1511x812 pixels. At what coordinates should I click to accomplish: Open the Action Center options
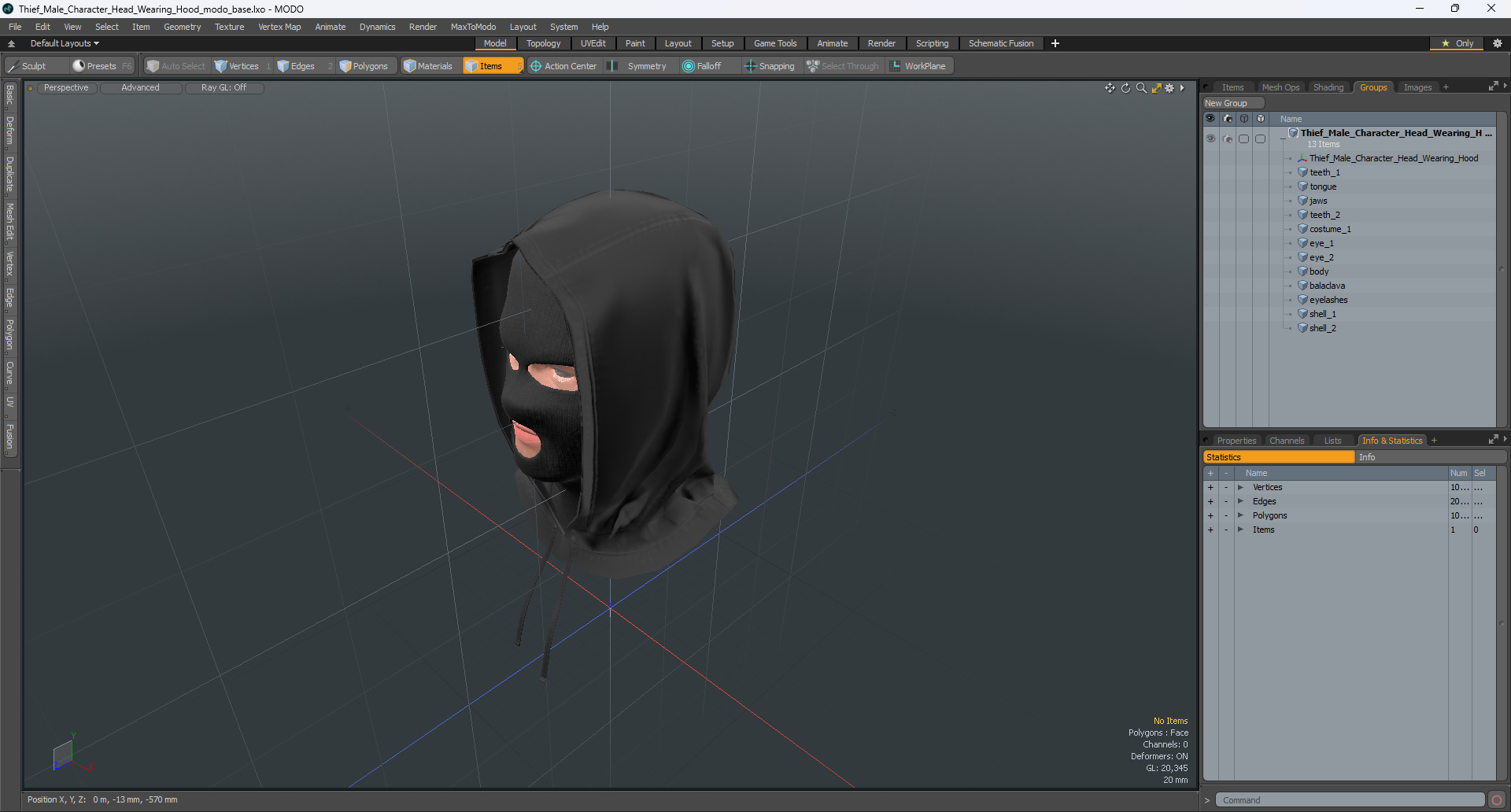[x=563, y=66]
